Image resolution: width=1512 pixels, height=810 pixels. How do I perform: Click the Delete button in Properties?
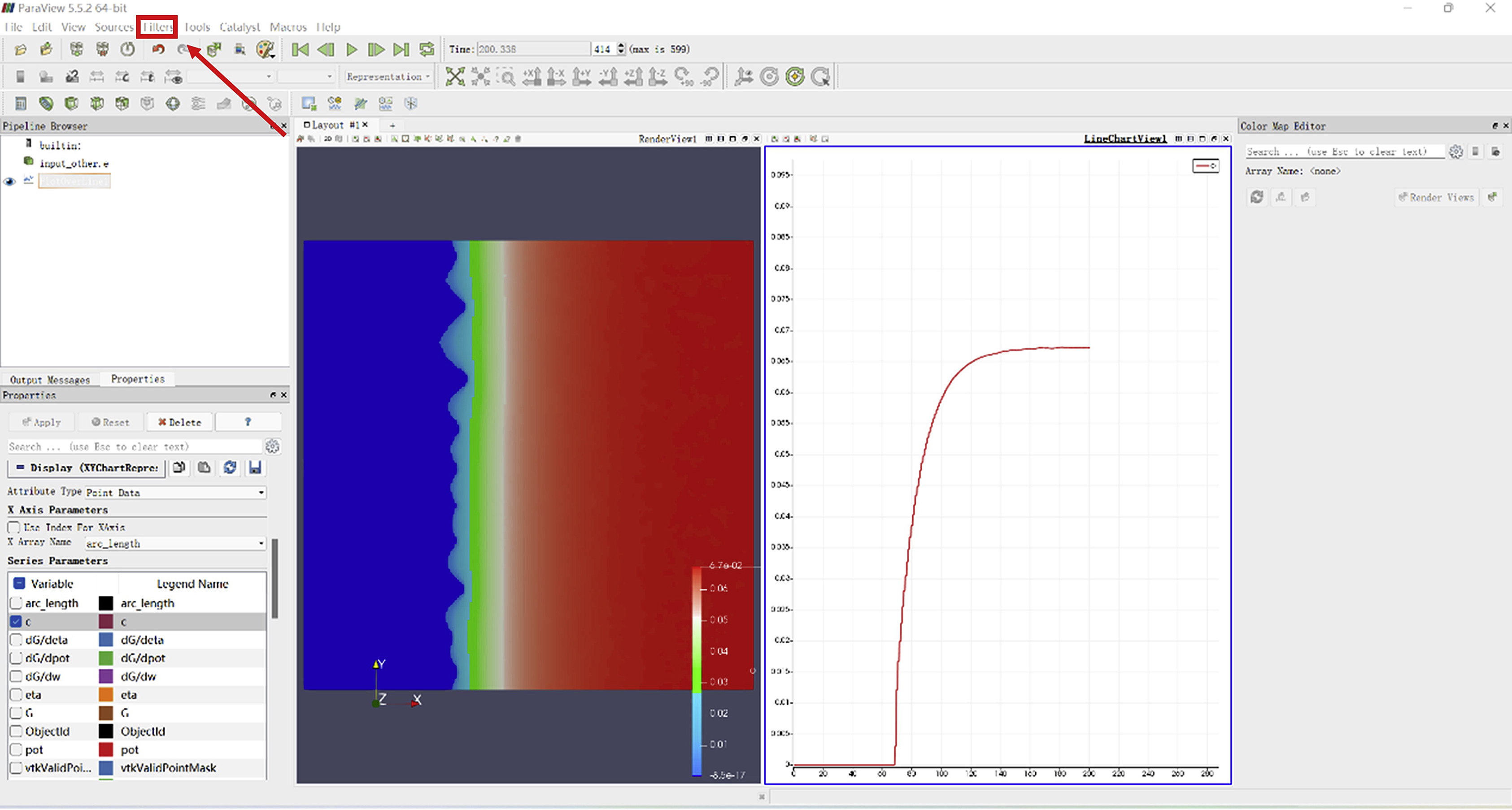click(179, 423)
